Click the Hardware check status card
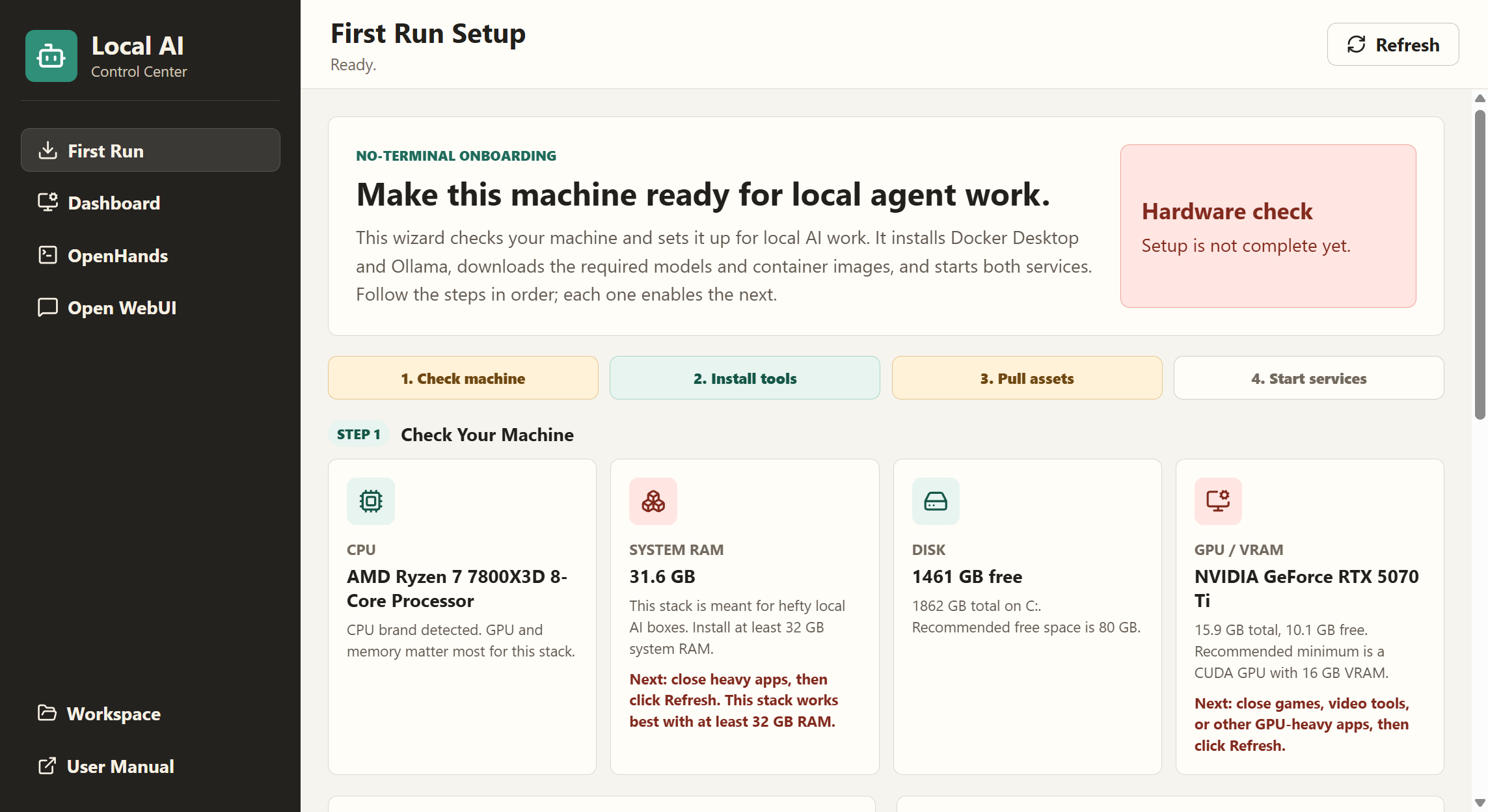The image size is (1488, 812). (x=1268, y=226)
